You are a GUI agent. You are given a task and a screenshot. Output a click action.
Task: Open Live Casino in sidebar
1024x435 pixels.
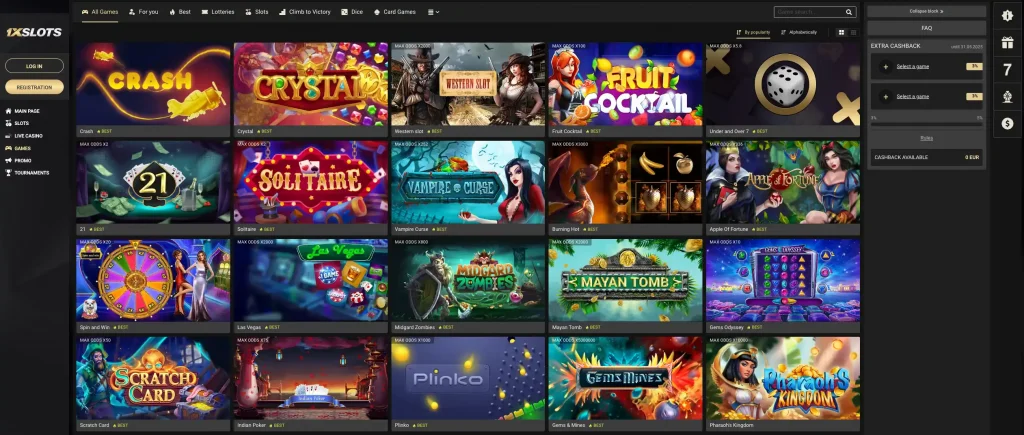point(24,136)
